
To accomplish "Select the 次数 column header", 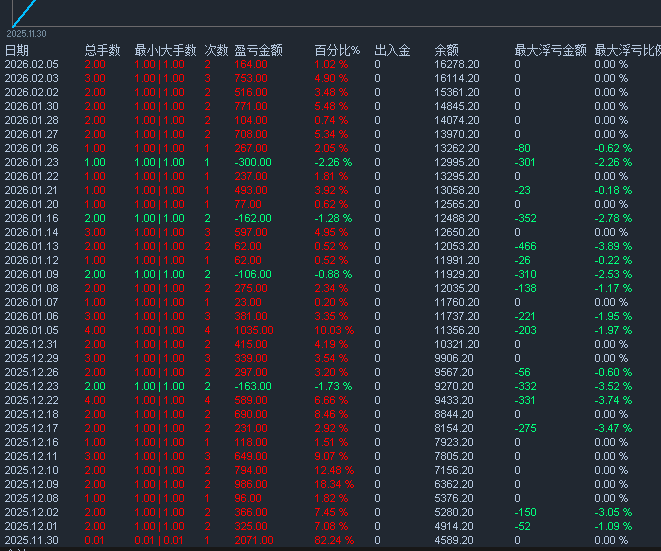I will click(216, 50).
